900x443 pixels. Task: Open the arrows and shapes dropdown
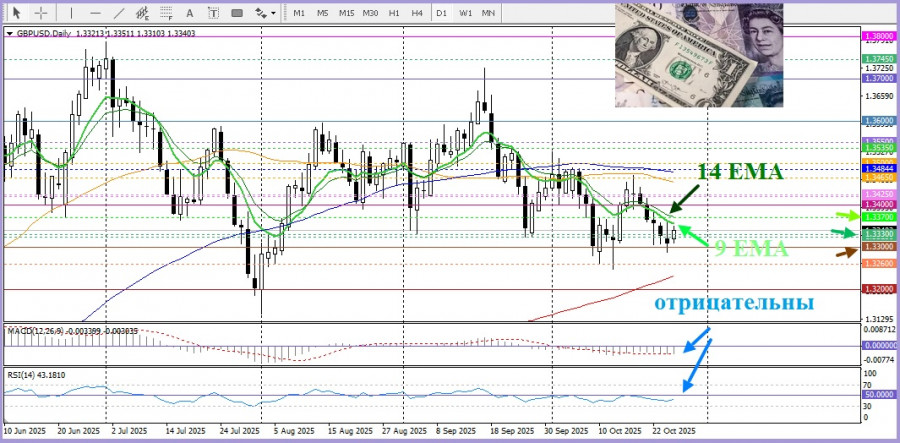[x=264, y=13]
